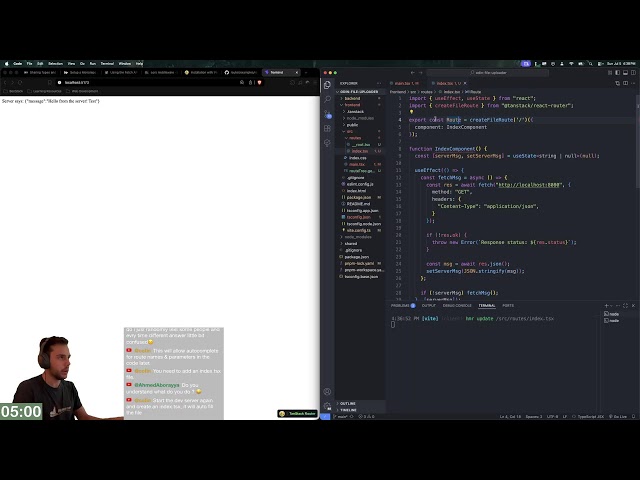Close the index.tsx editor tab
640x480 pixels.
coord(465,83)
